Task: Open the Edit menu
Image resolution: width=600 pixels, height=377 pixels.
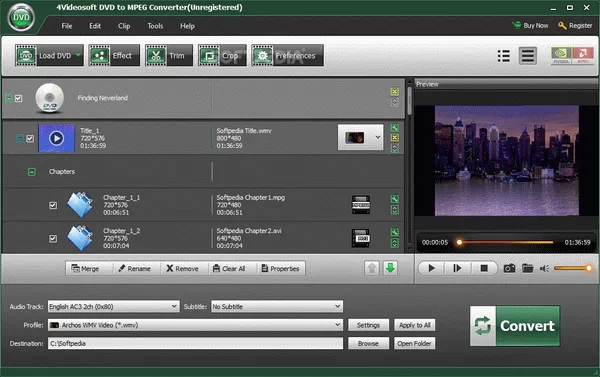Action: click(95, 26)
